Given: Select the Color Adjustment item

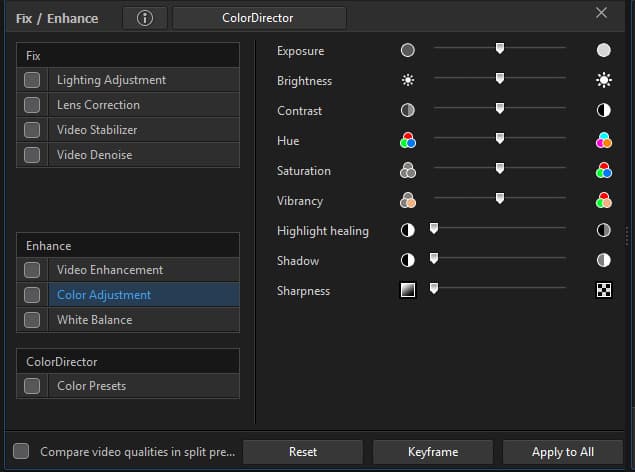Looking at the screenshot, I should (x=104, y=295).
